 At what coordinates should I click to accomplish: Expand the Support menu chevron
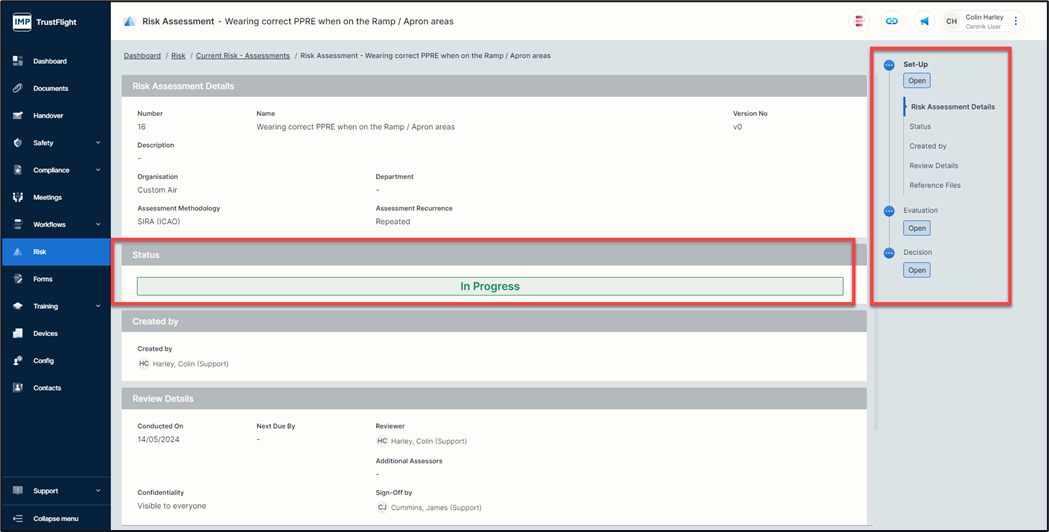tap(98, 491)
